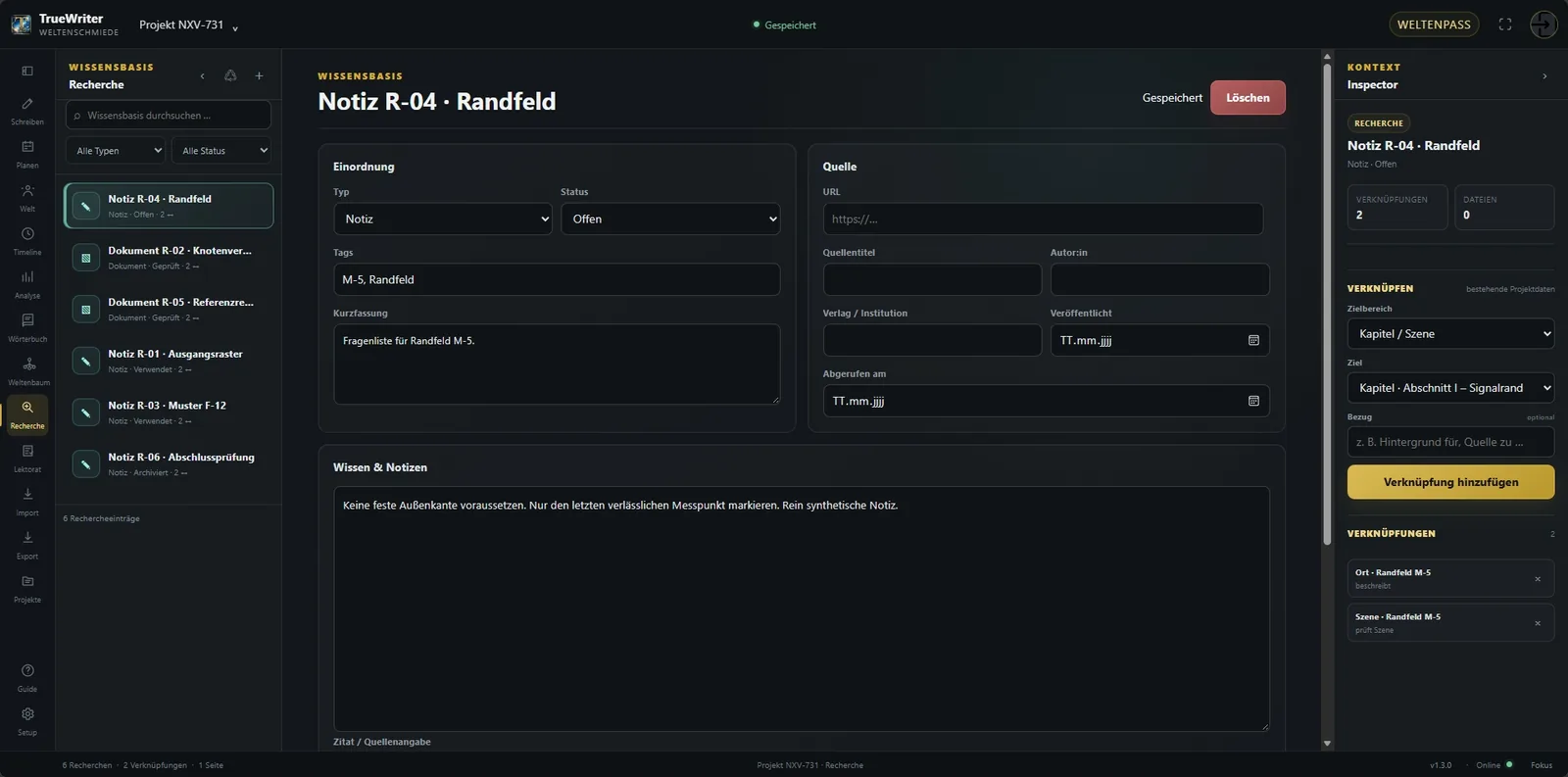The image size is (1568, 777).
Task: Open calendar picker for Abgerufen am
Action: pos(1253,401)
